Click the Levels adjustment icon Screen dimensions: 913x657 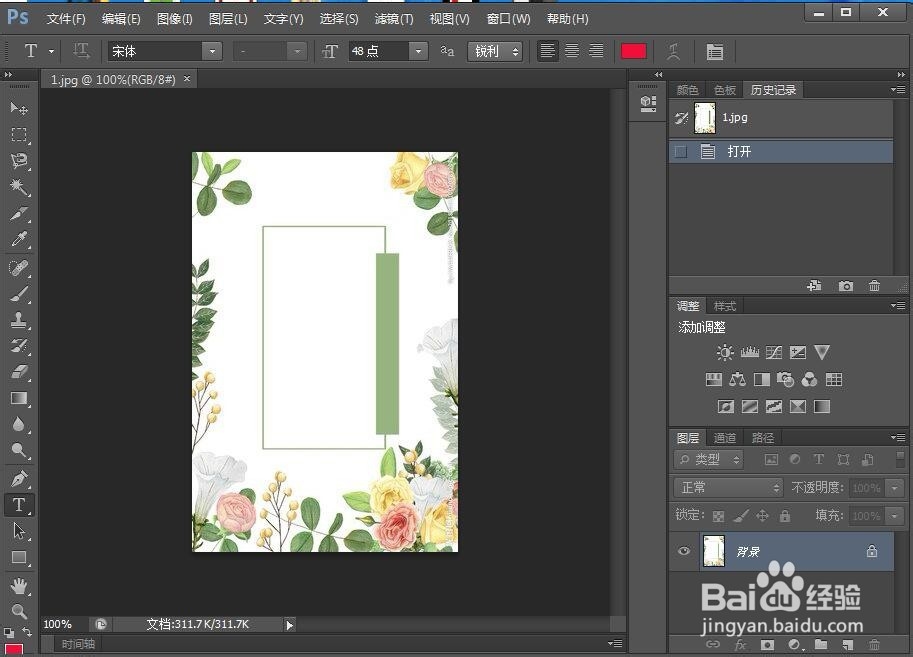click(x=749, y=352)
